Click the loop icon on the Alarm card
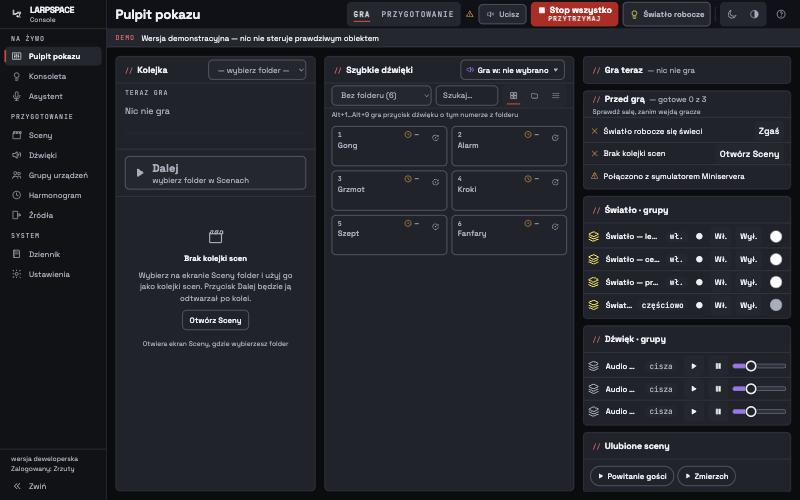The width and height of the screenshot is (800, 500). click(x=555, y=138)
